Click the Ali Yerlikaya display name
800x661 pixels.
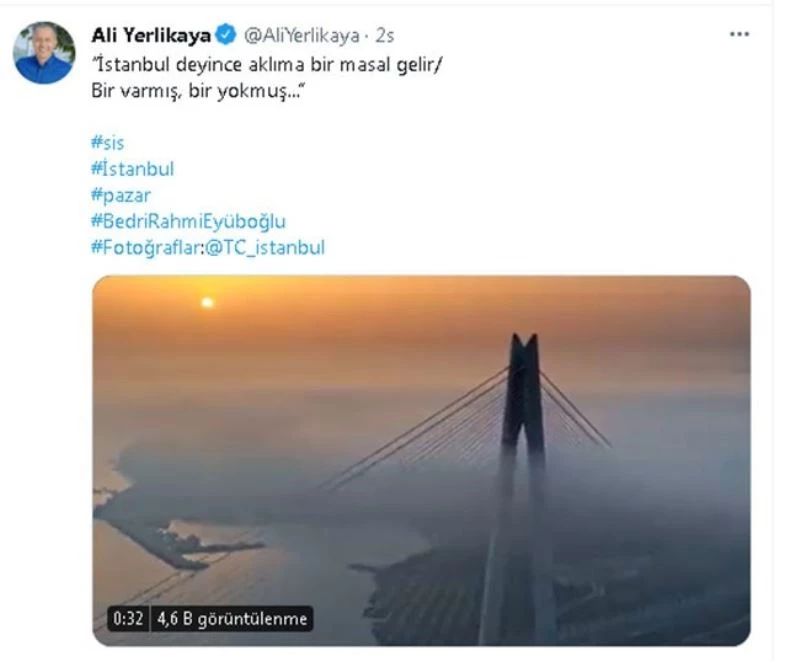click(x=151, y=36)
